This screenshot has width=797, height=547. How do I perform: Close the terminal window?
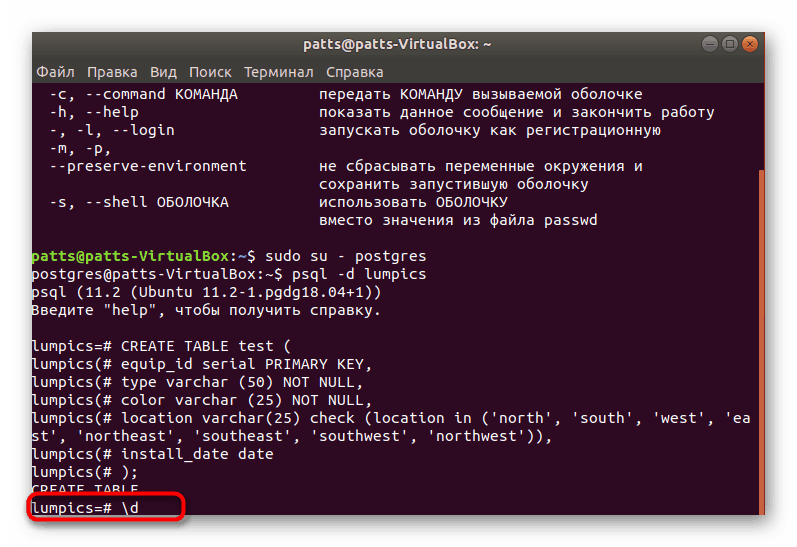point(750,44)
